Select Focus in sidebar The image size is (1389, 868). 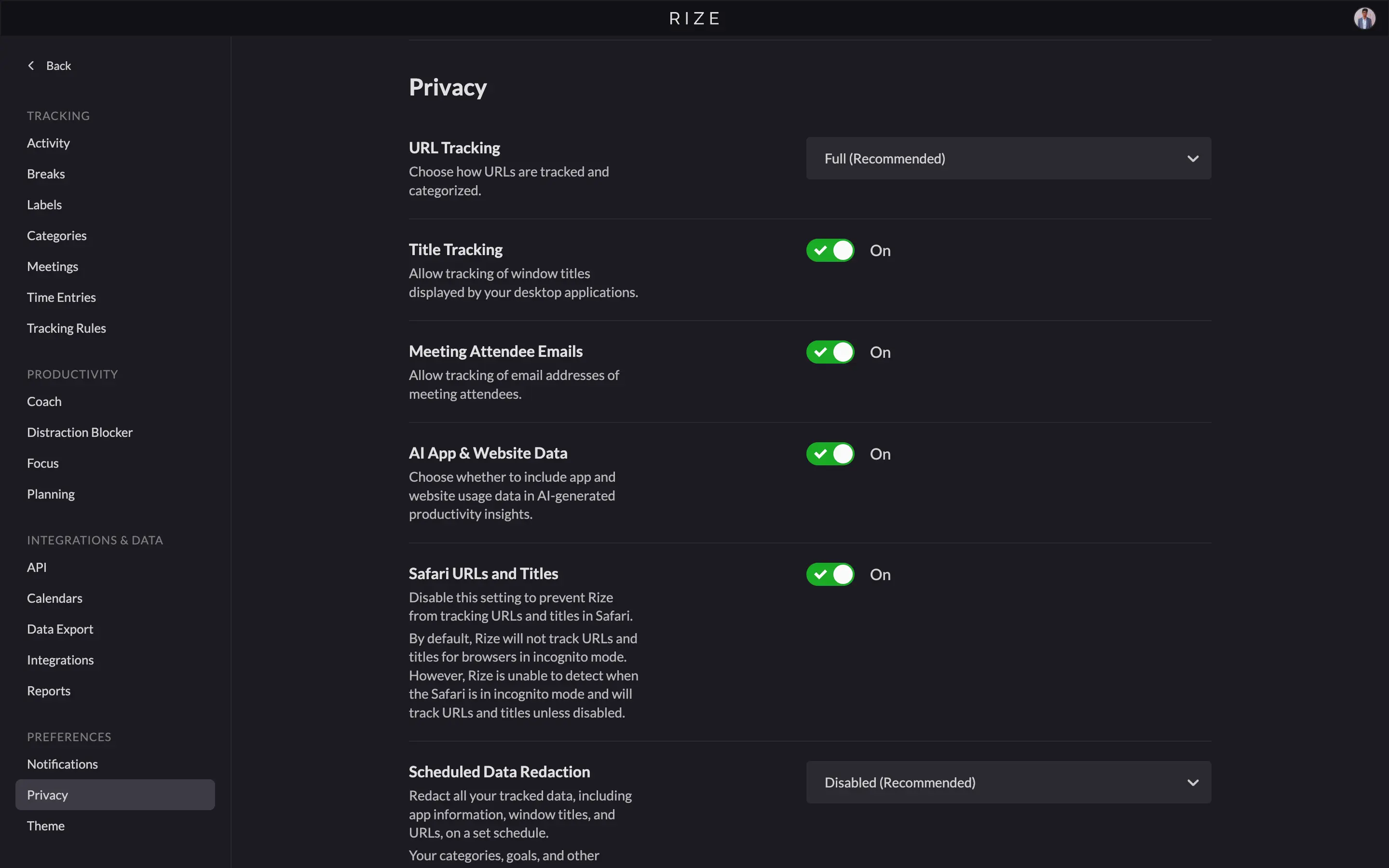(42, 463)
